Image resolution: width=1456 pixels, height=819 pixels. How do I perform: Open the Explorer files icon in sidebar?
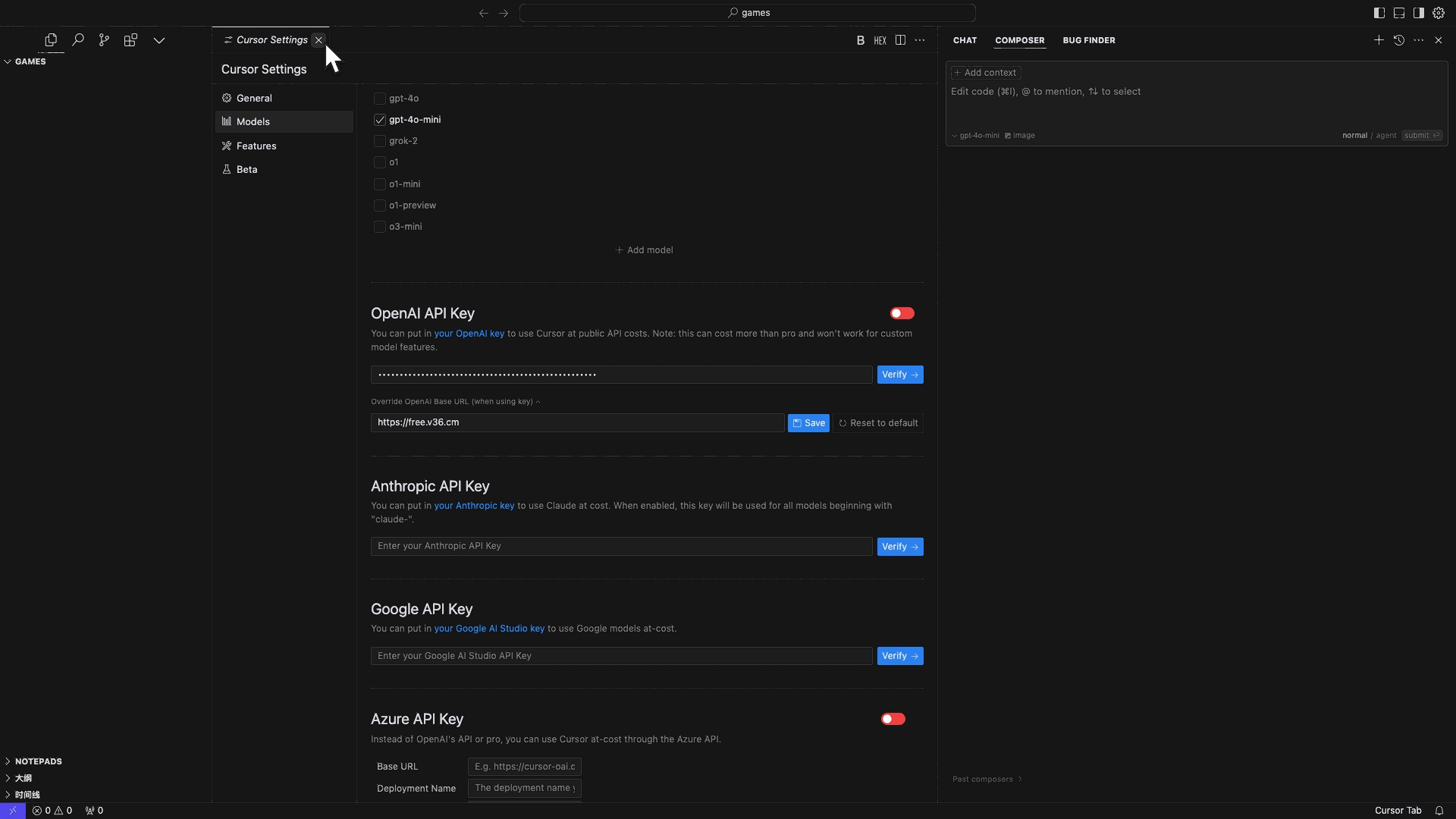pyautogui.click(x=51, y=40)
